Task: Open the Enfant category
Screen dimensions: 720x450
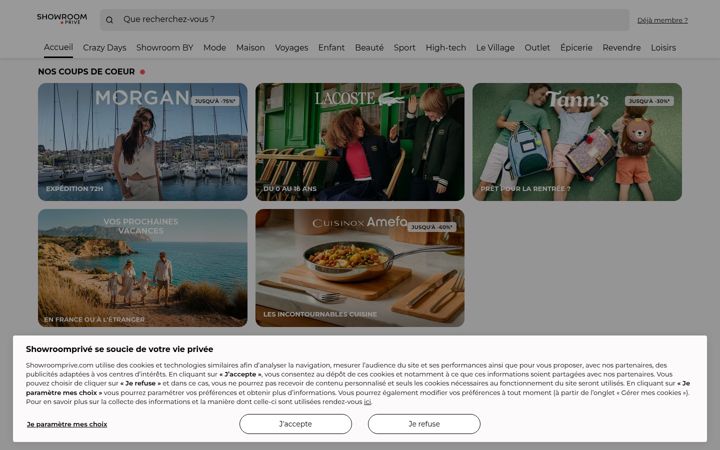Action: coord(331,48)
